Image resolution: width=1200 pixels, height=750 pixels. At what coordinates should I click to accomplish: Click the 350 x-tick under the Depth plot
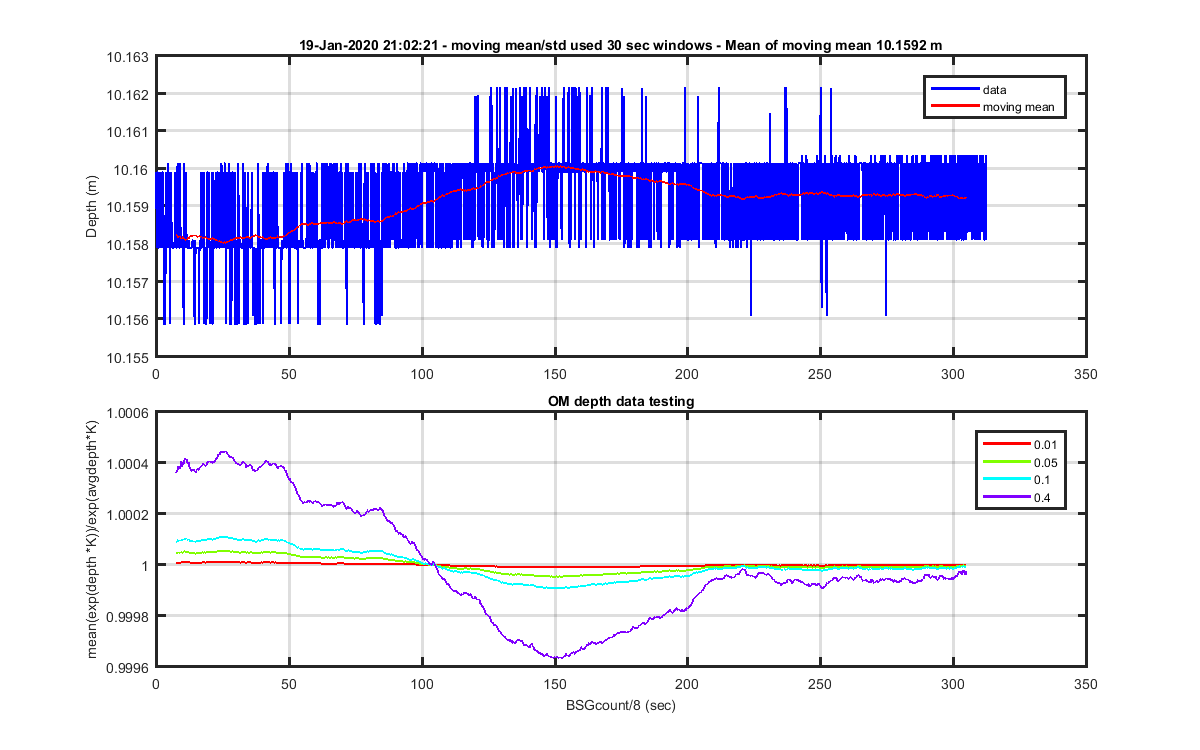click(1086, 374)
